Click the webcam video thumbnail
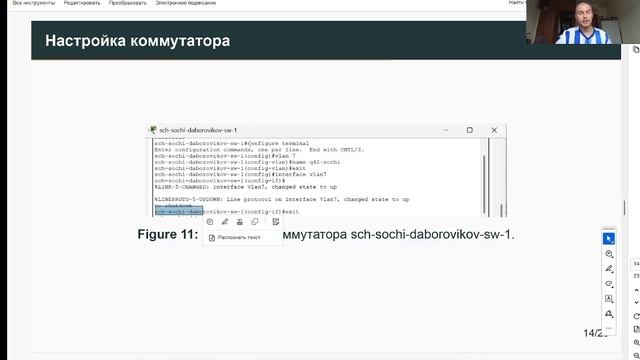 point(583,22)
